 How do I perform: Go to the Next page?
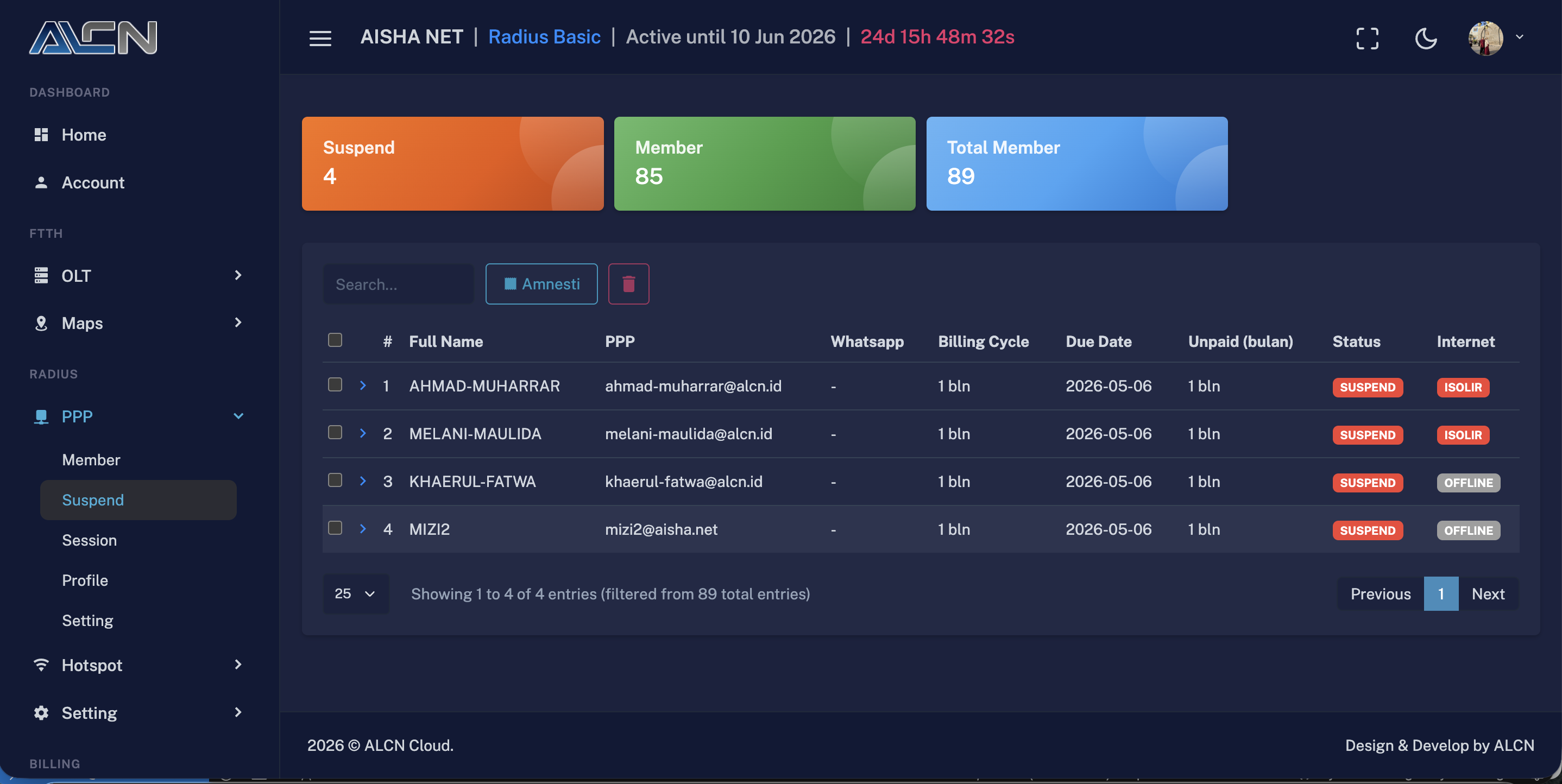pos(1488,593)
